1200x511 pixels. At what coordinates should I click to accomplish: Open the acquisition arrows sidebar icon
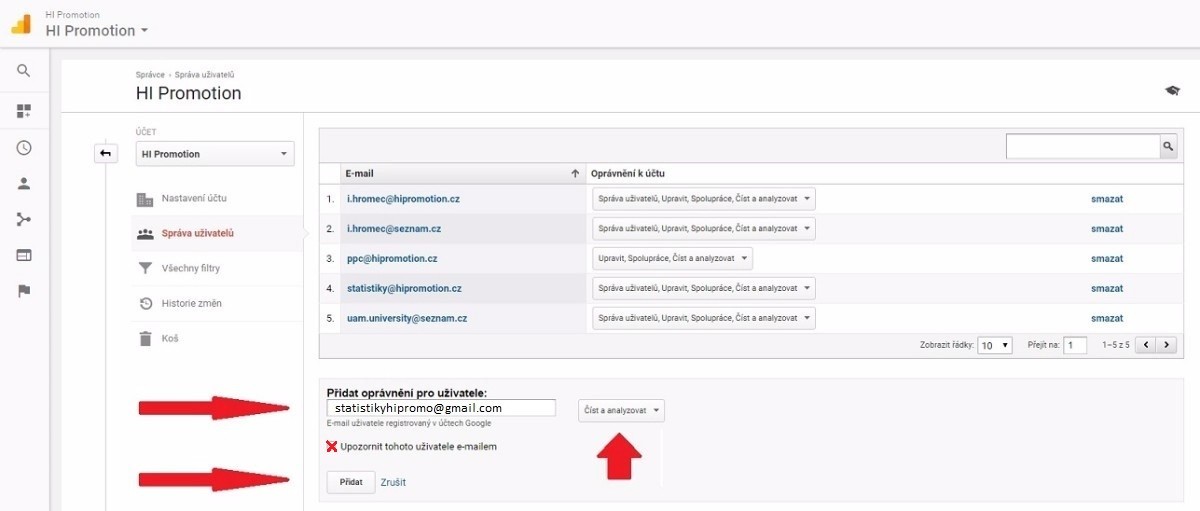24,219
